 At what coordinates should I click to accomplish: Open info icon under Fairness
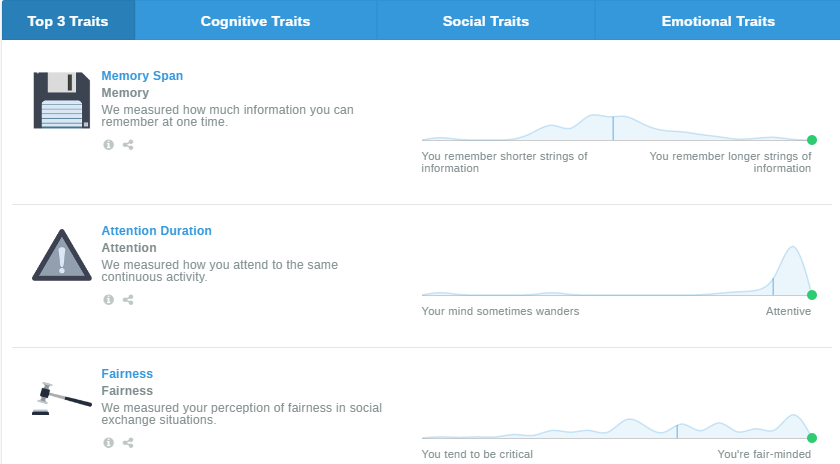tap(108, 443)
